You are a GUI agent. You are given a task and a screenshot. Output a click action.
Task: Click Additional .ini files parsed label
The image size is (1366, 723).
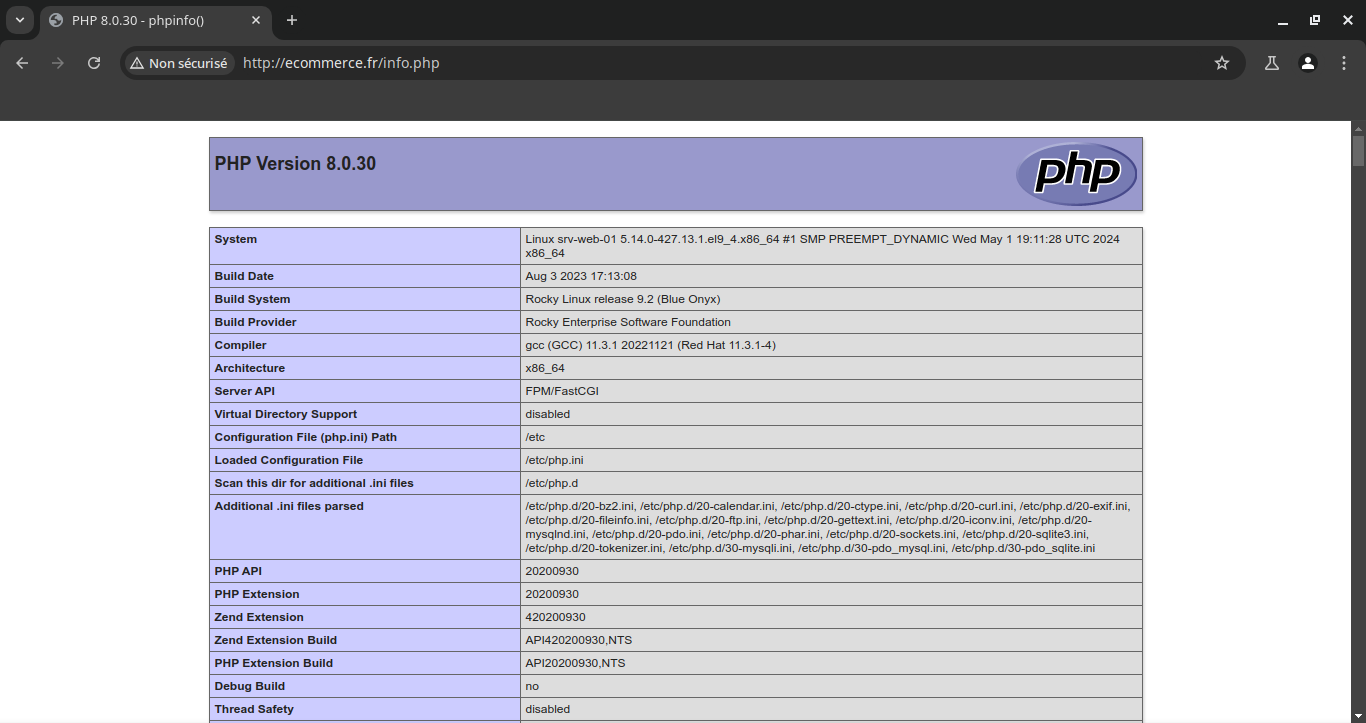point(289,506)
